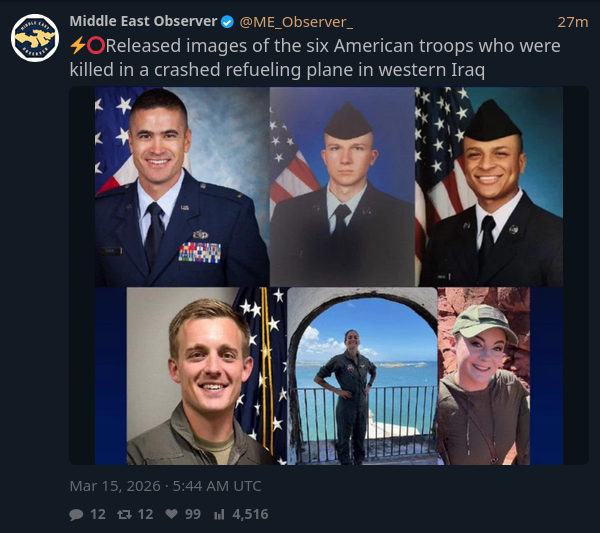
Task: Open the Middle East Observer profile avatar
Action: coord(35,38)
